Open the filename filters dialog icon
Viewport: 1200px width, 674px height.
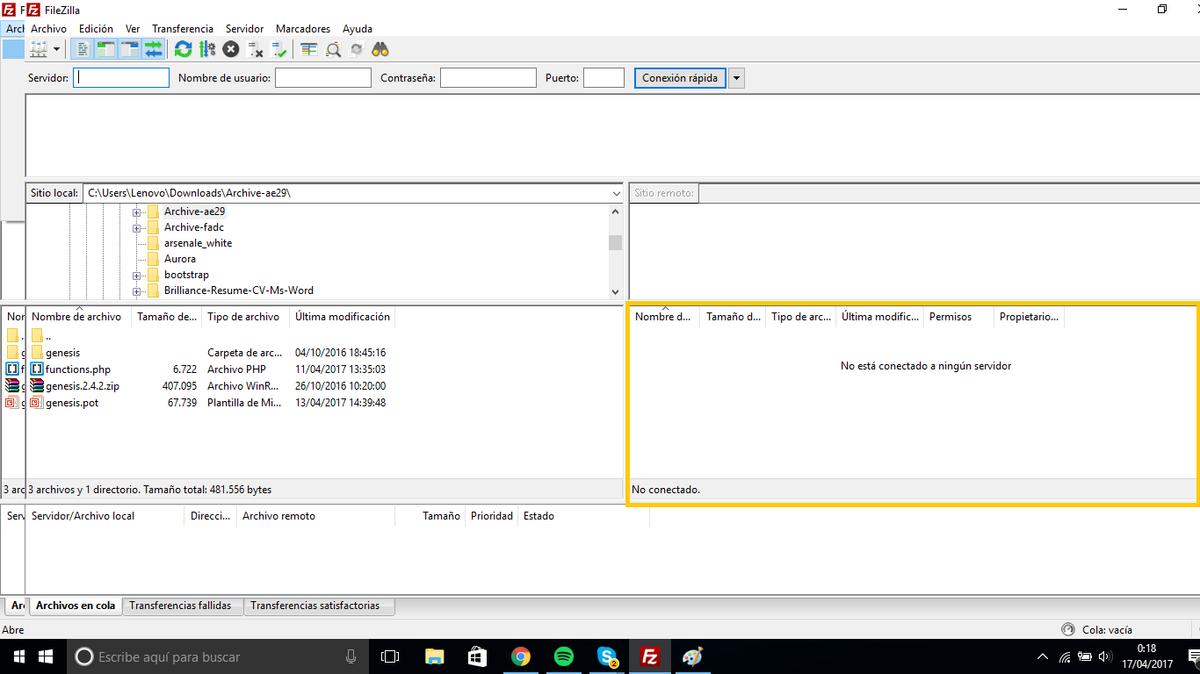click(x=309, y=49)
